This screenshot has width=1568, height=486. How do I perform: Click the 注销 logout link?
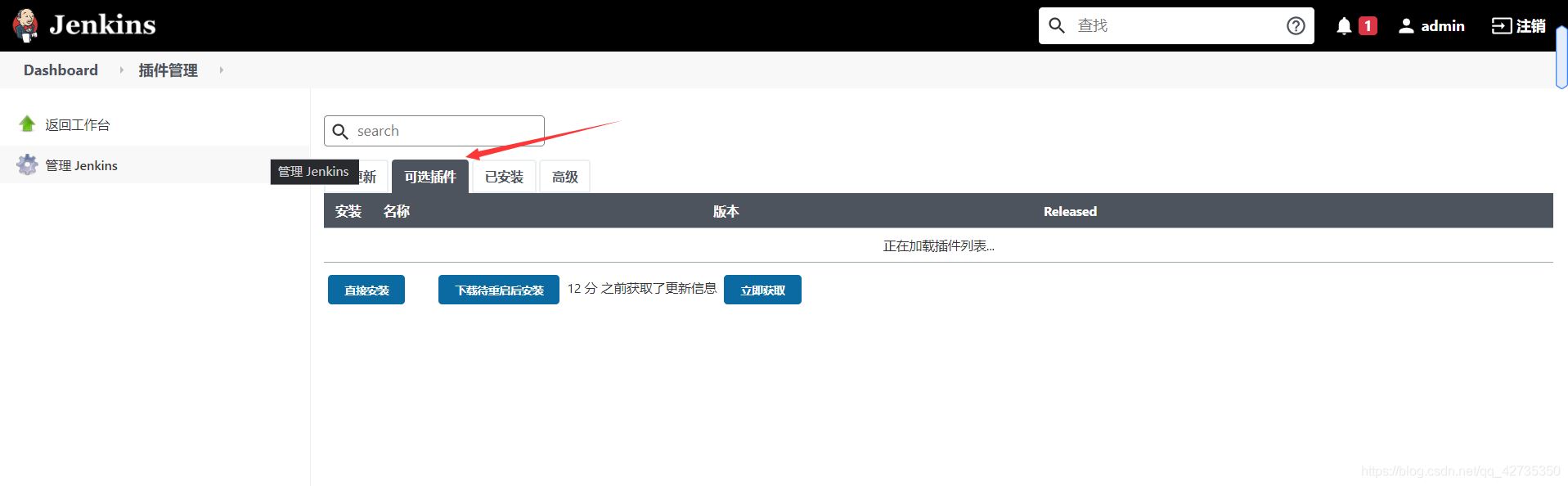click(1530, 26)
